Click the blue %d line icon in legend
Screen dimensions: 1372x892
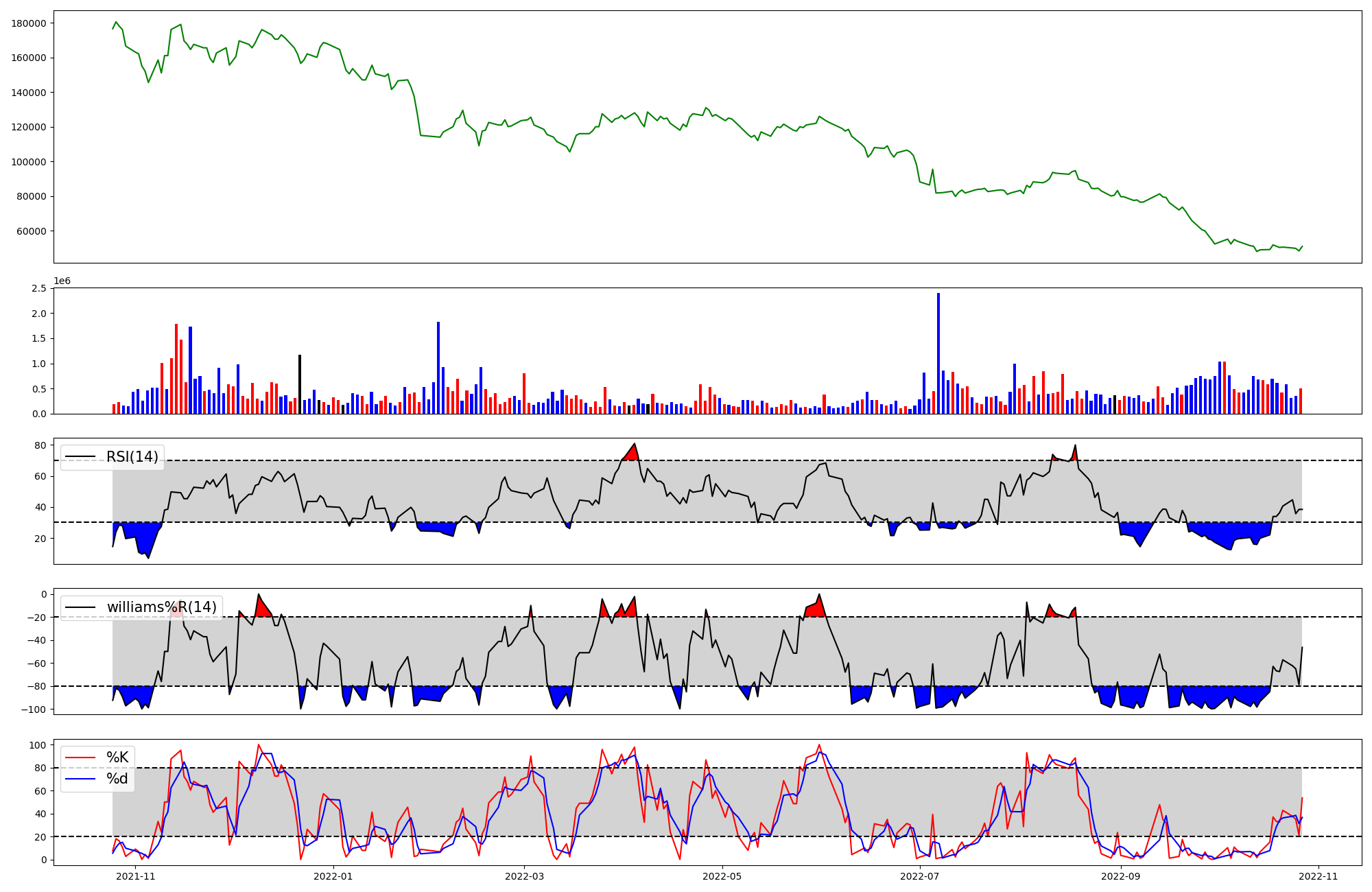click(x=80, y=779)
